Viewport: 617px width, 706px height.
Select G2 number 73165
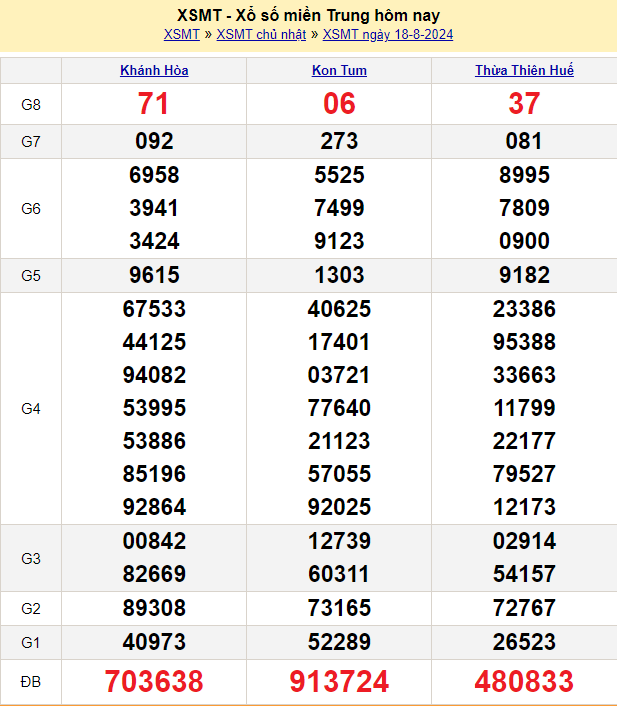pyautogui.click(x=339, y=608)
